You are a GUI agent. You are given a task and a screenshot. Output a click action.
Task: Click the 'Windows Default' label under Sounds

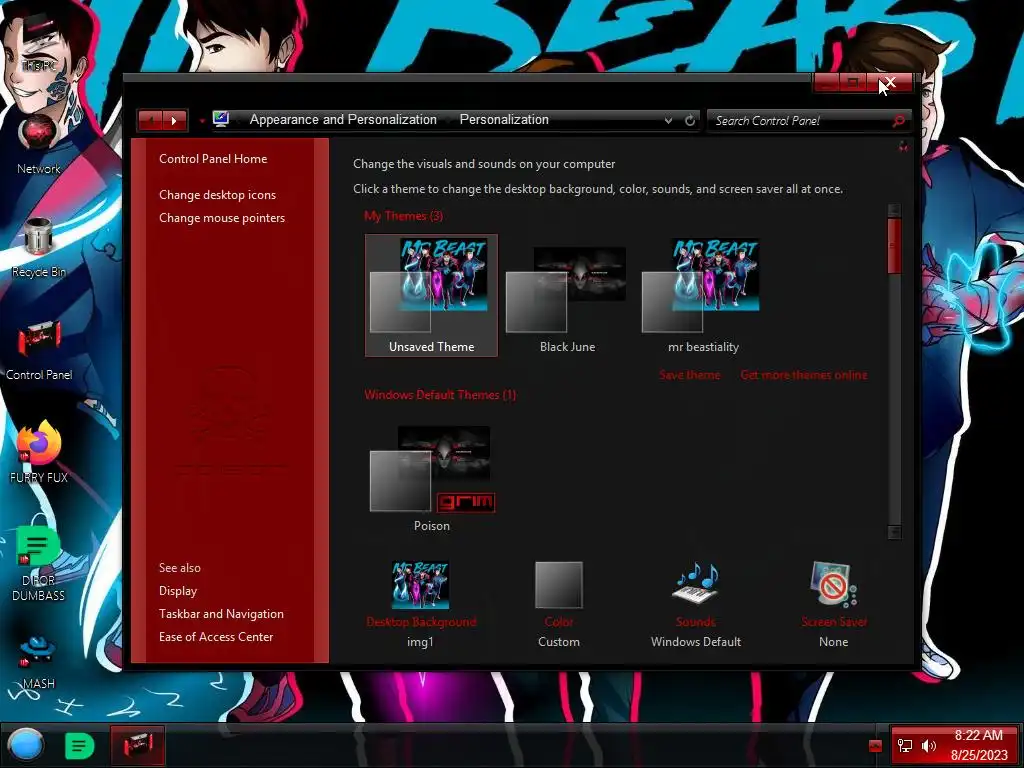coord(696,642)
